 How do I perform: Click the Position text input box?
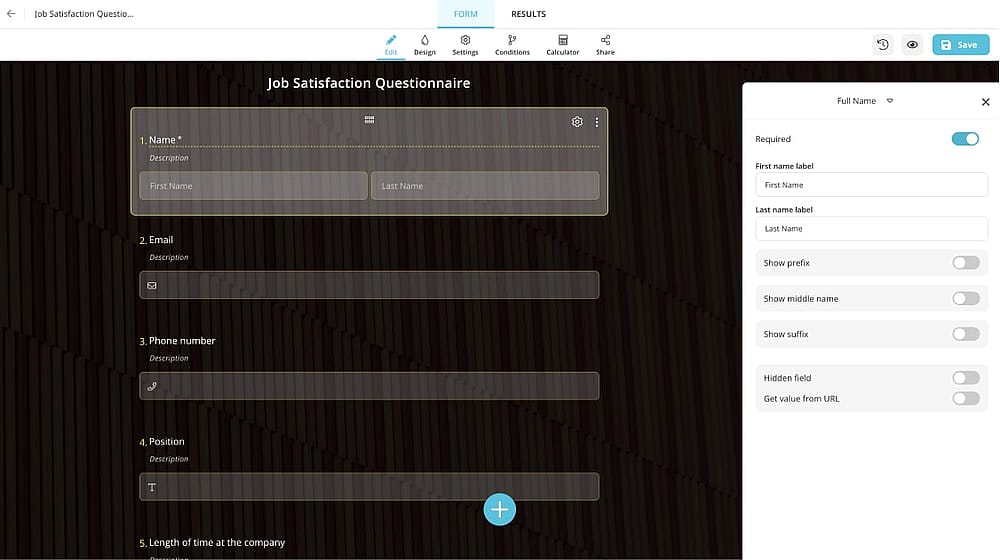click(x=369, y=487)
